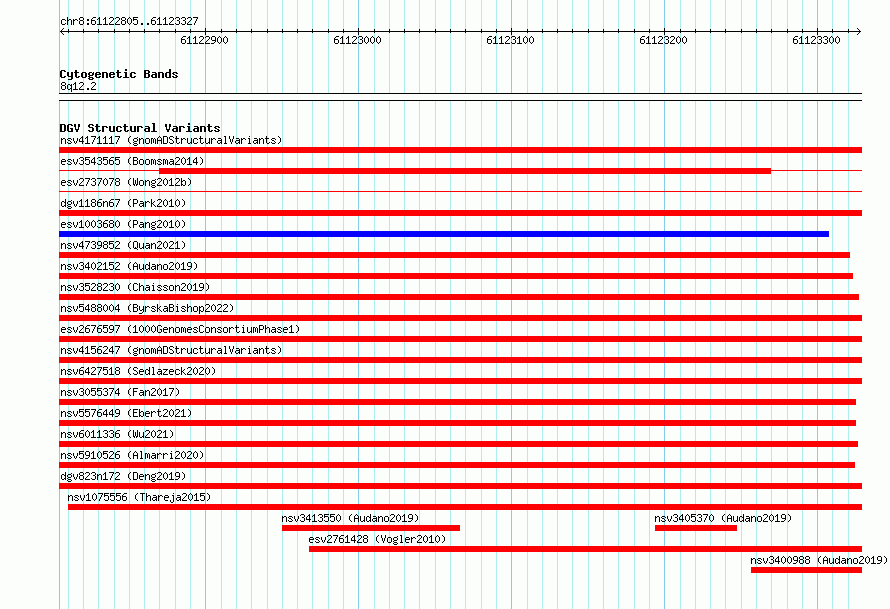Click the Cytogenetic Bands track heading
The height and width of the screenshot is (609, 890).
119,74
